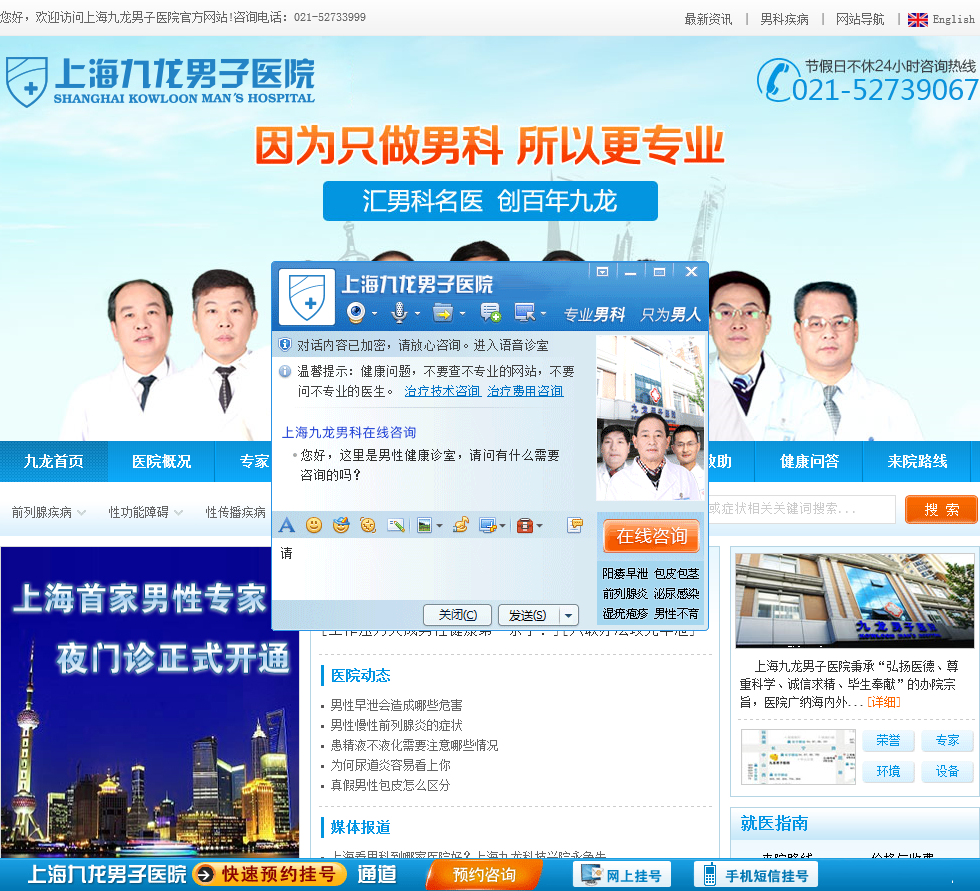Image resolution: width=980 pixels, height=891 pixels.
Task: Open the 健康问答 navigation tab
Action: pos(809,461)
